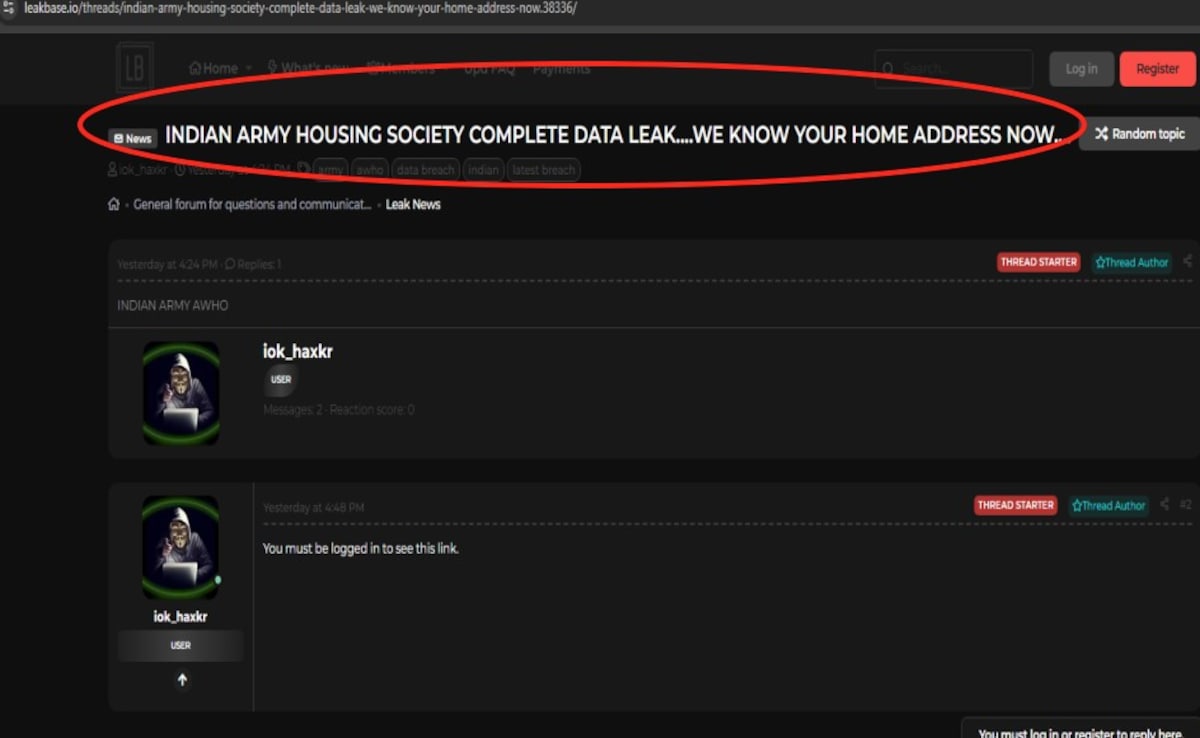
Task: Click the breadcrumb home icon
Action: point(114,204)
